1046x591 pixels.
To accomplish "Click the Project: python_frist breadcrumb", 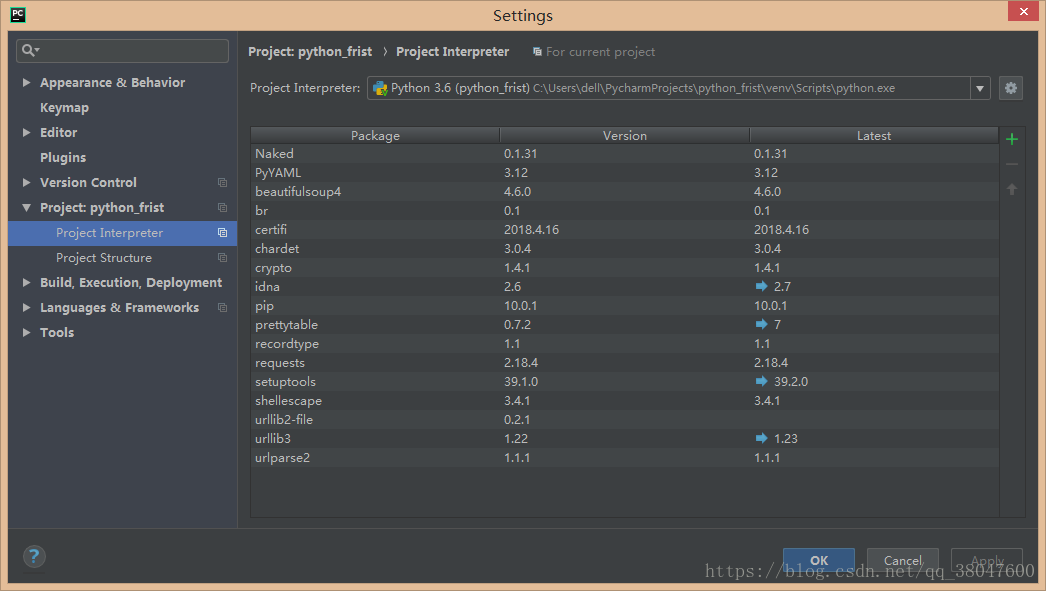I will click(310, 51).
